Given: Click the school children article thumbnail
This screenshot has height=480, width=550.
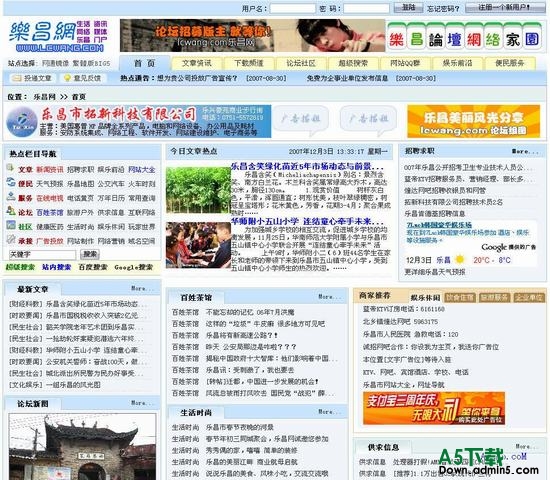Looking at the screenshot, I should 198,245.
